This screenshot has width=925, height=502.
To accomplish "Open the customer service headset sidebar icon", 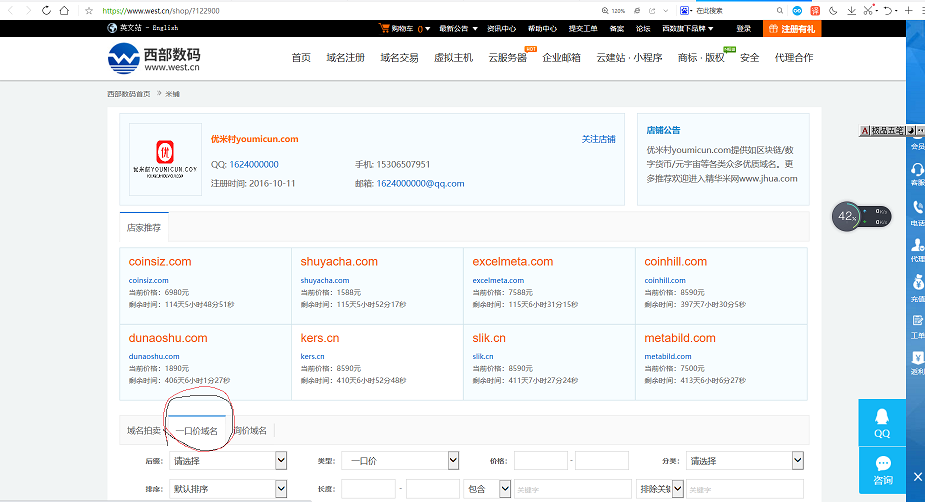I will [x=917, y=170].
